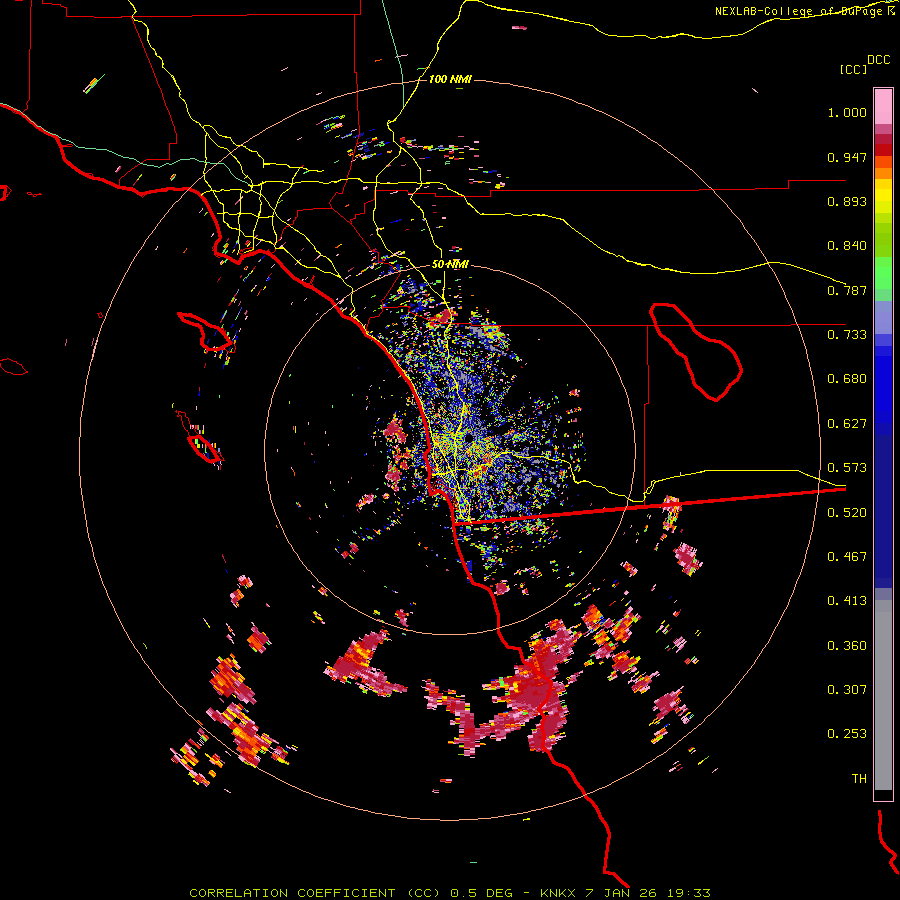Viewport: 900px width, 900px height.
Task: Click the 0.573 color scale value
Action: (x=847, y=468)
